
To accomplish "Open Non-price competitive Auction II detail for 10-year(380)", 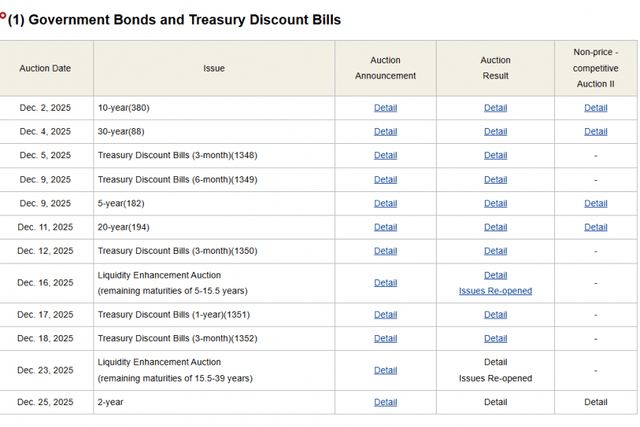I will pos(595,108).
